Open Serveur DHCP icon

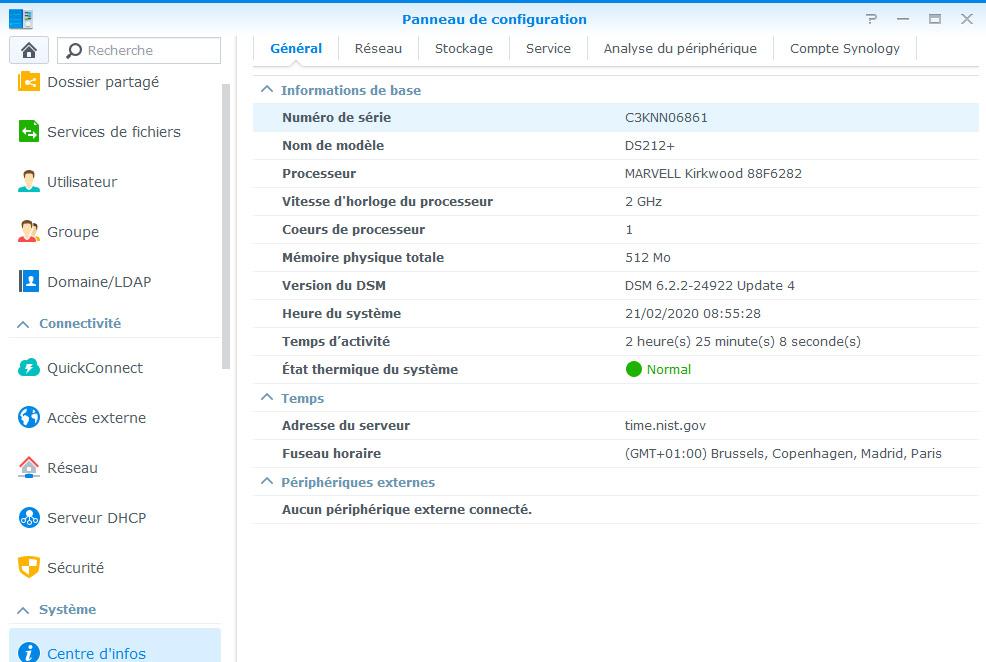[29, 518]
